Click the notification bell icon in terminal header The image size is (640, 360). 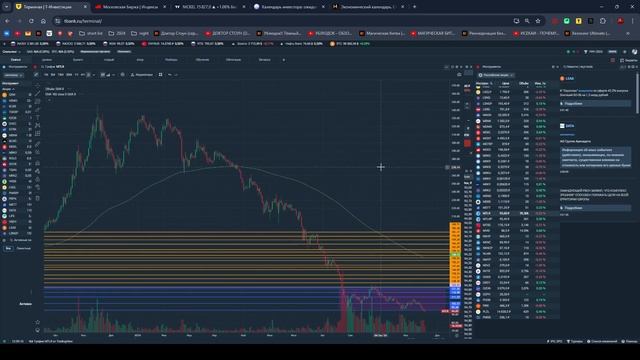pyautogui.click(x=624, y=52)
